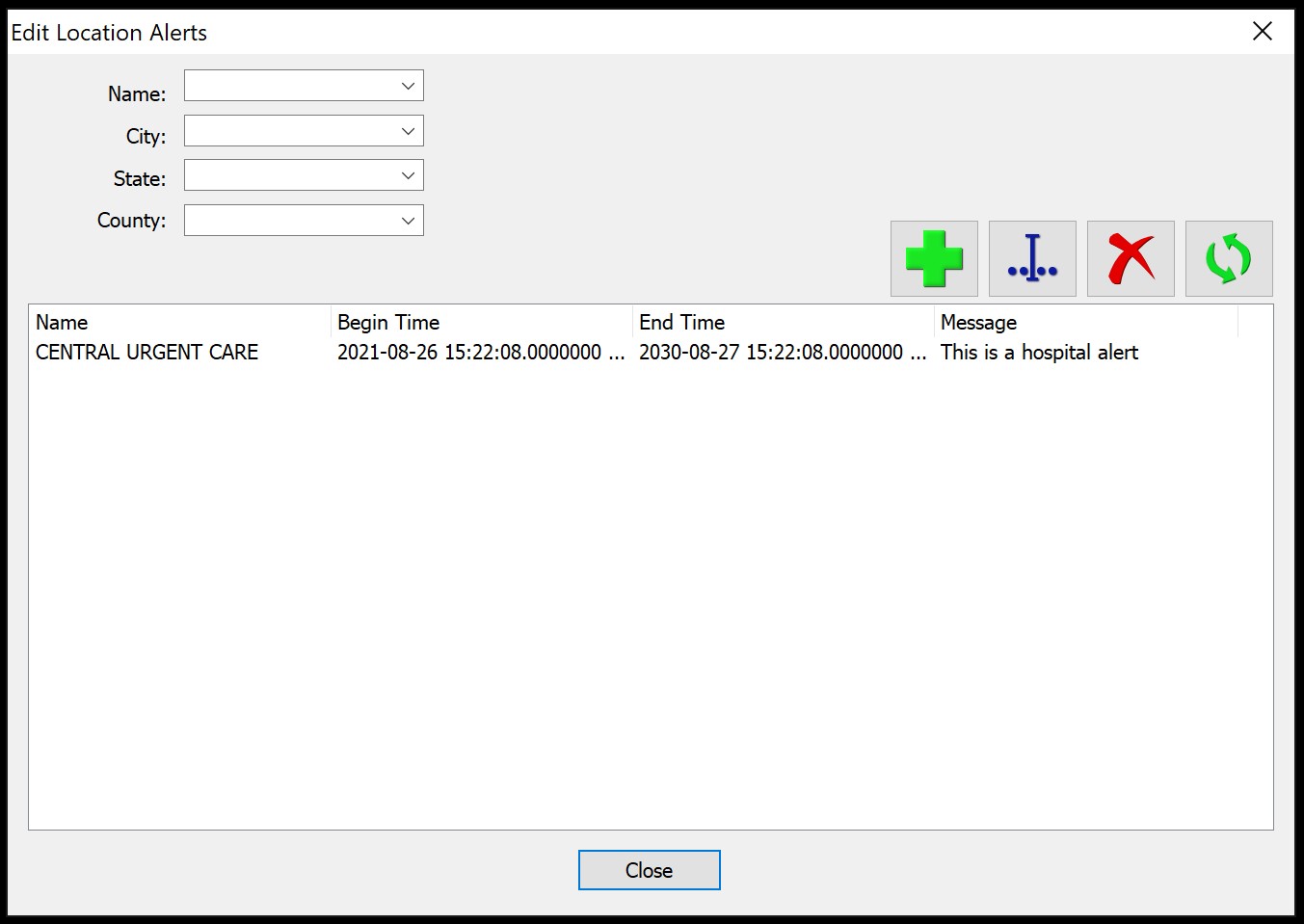1304x924 pixels.
Task: Add a new alert with green plus icon
Action: 934,258
